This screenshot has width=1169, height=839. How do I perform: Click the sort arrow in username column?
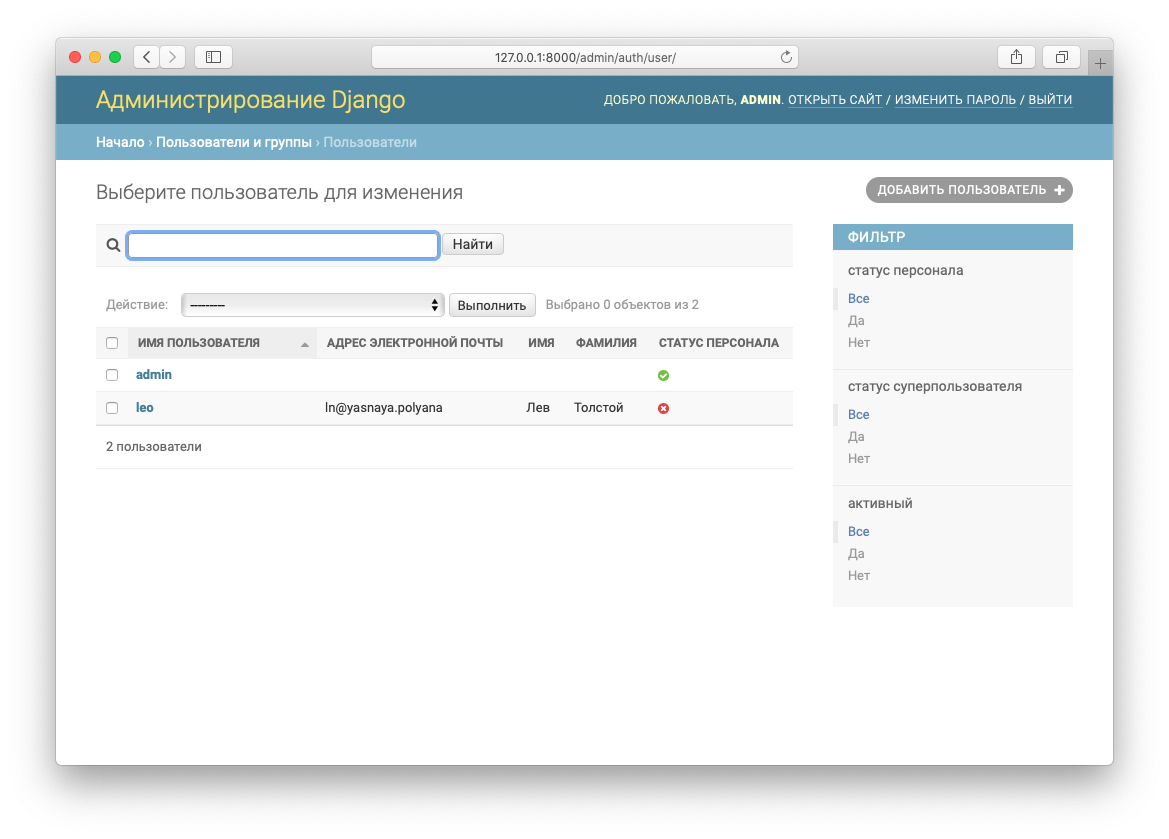click(304, 344)
